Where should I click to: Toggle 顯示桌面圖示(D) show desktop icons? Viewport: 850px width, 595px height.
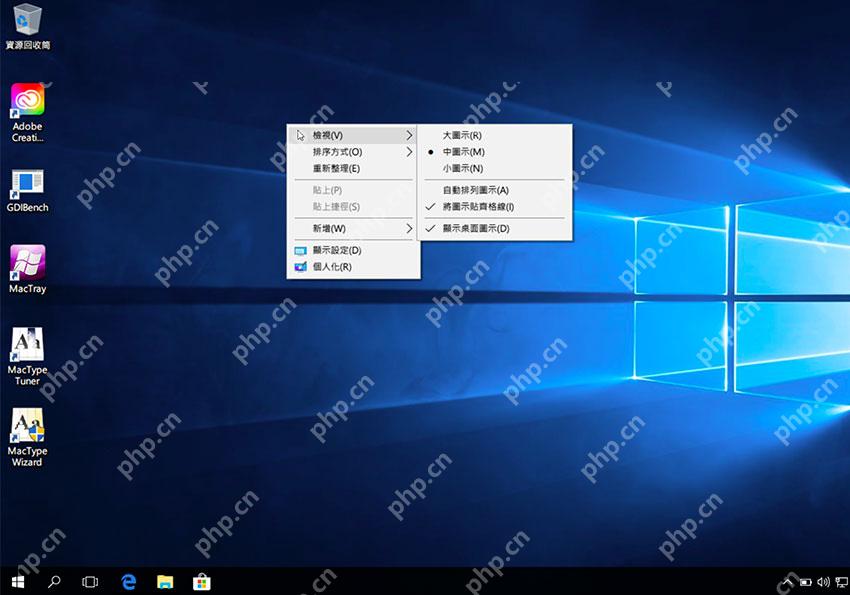[494, 229]
